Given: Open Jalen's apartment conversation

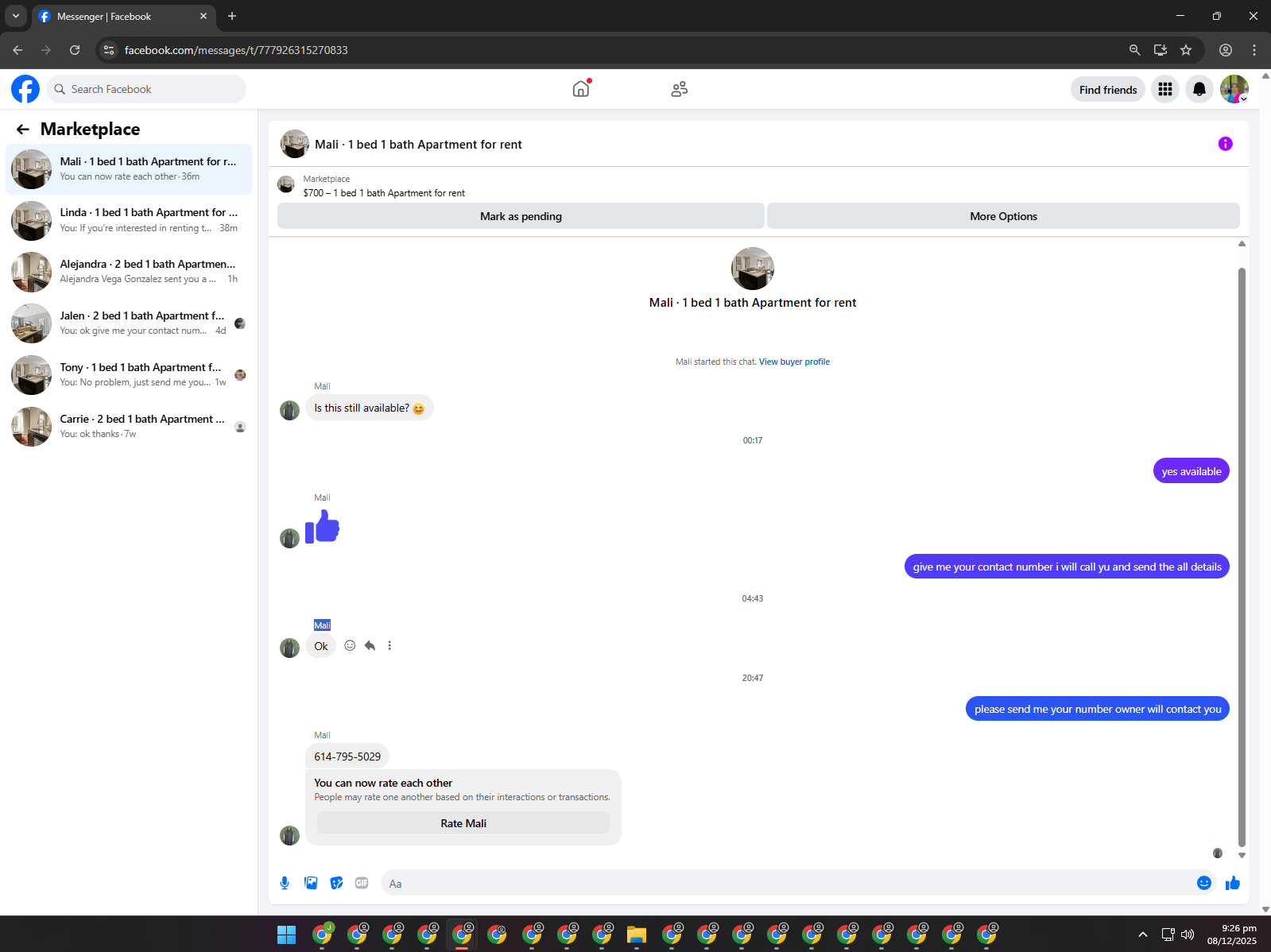Looking at the screenshot, I should 129,323.
